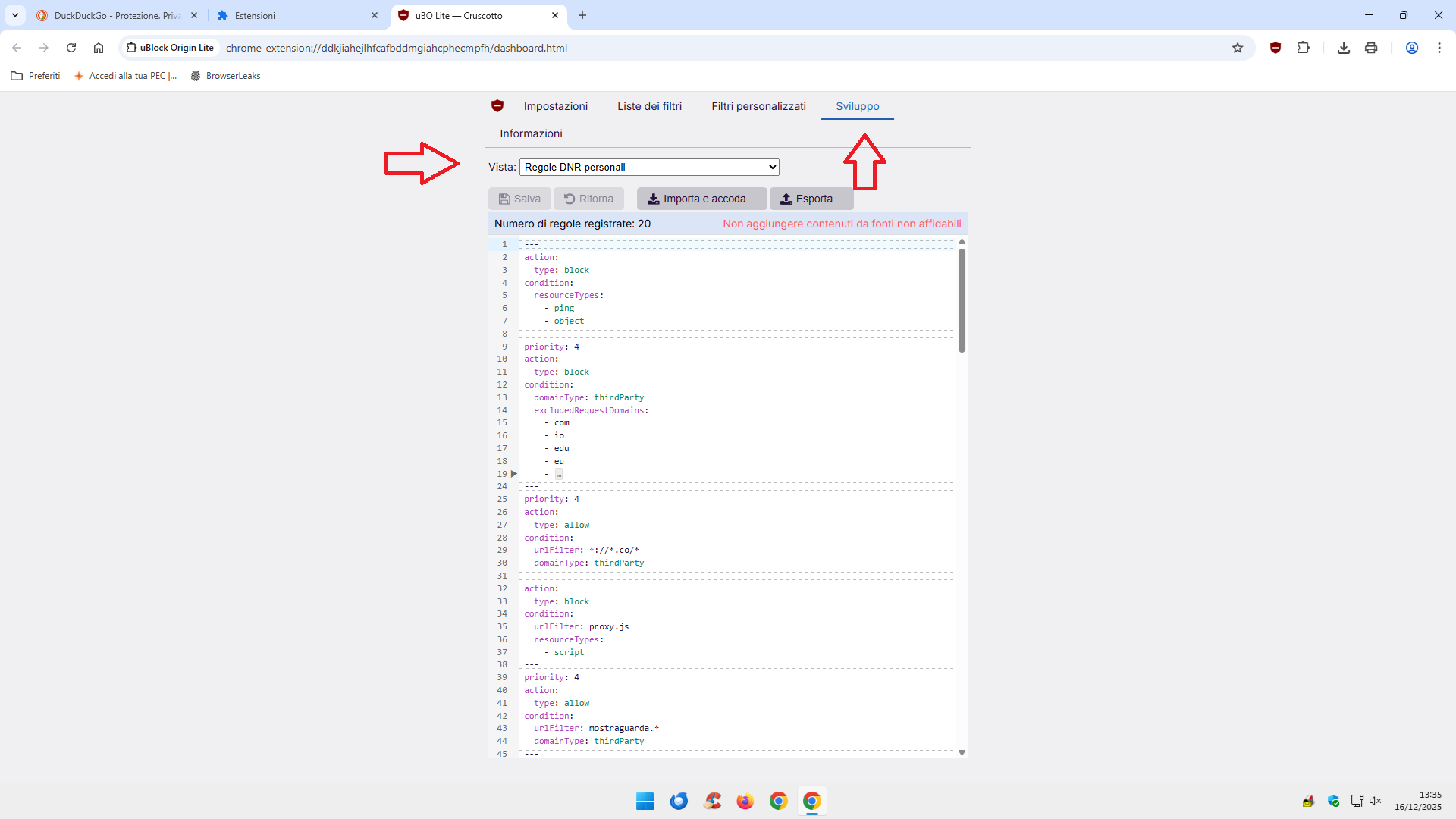Click line number 25 in the gutter
Screen dimensions: 1456x819
502,499
